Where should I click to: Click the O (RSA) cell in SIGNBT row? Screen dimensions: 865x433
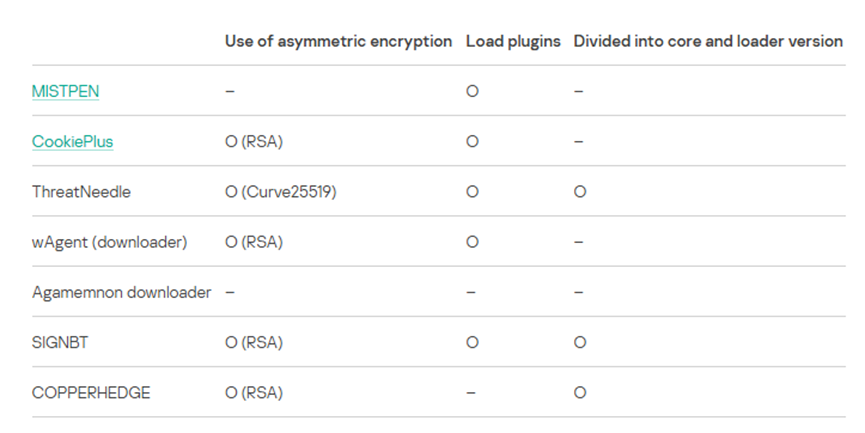[254, 342]
